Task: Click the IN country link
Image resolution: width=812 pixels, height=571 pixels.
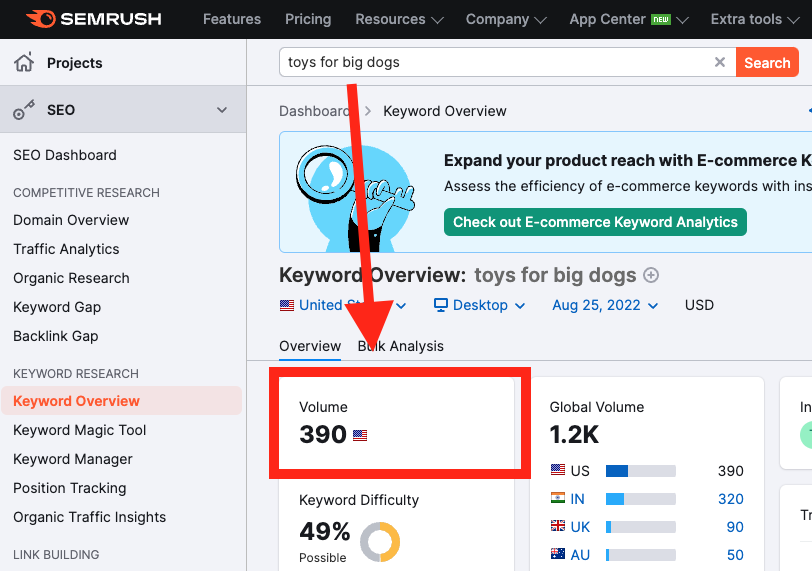Action: click(x=577, y=499)
